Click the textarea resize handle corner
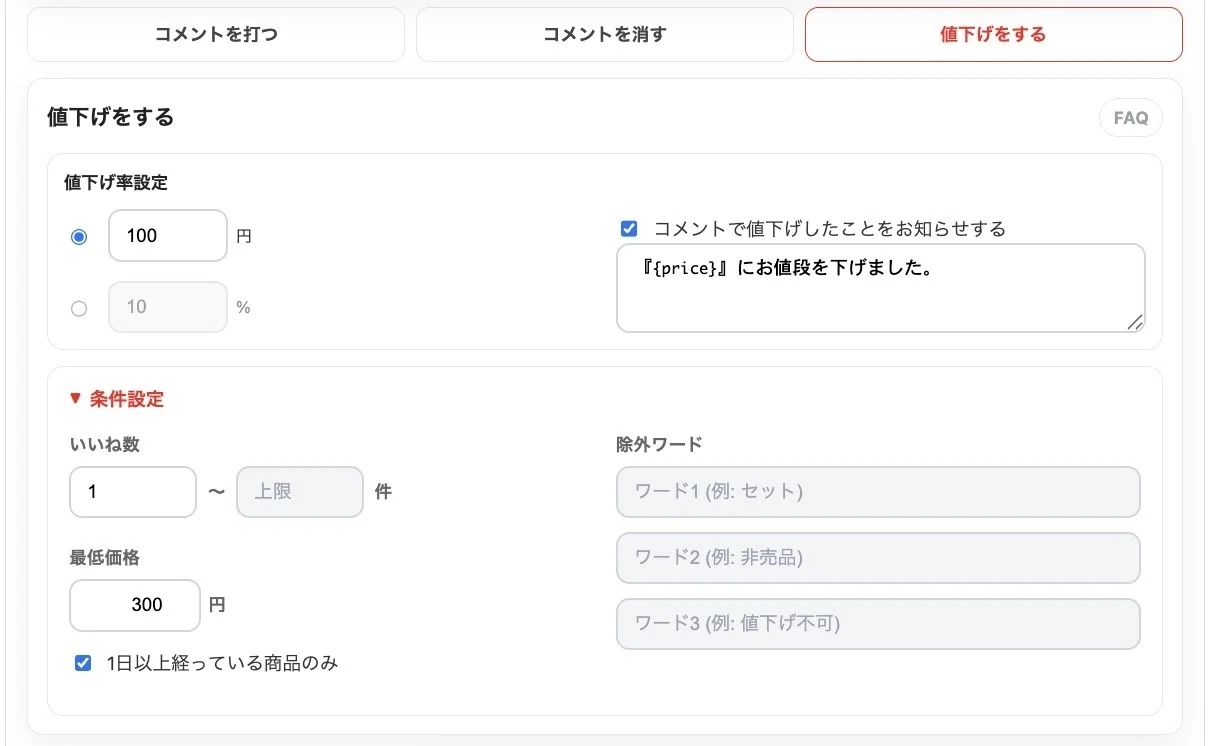 click(x=1134, y=322)
